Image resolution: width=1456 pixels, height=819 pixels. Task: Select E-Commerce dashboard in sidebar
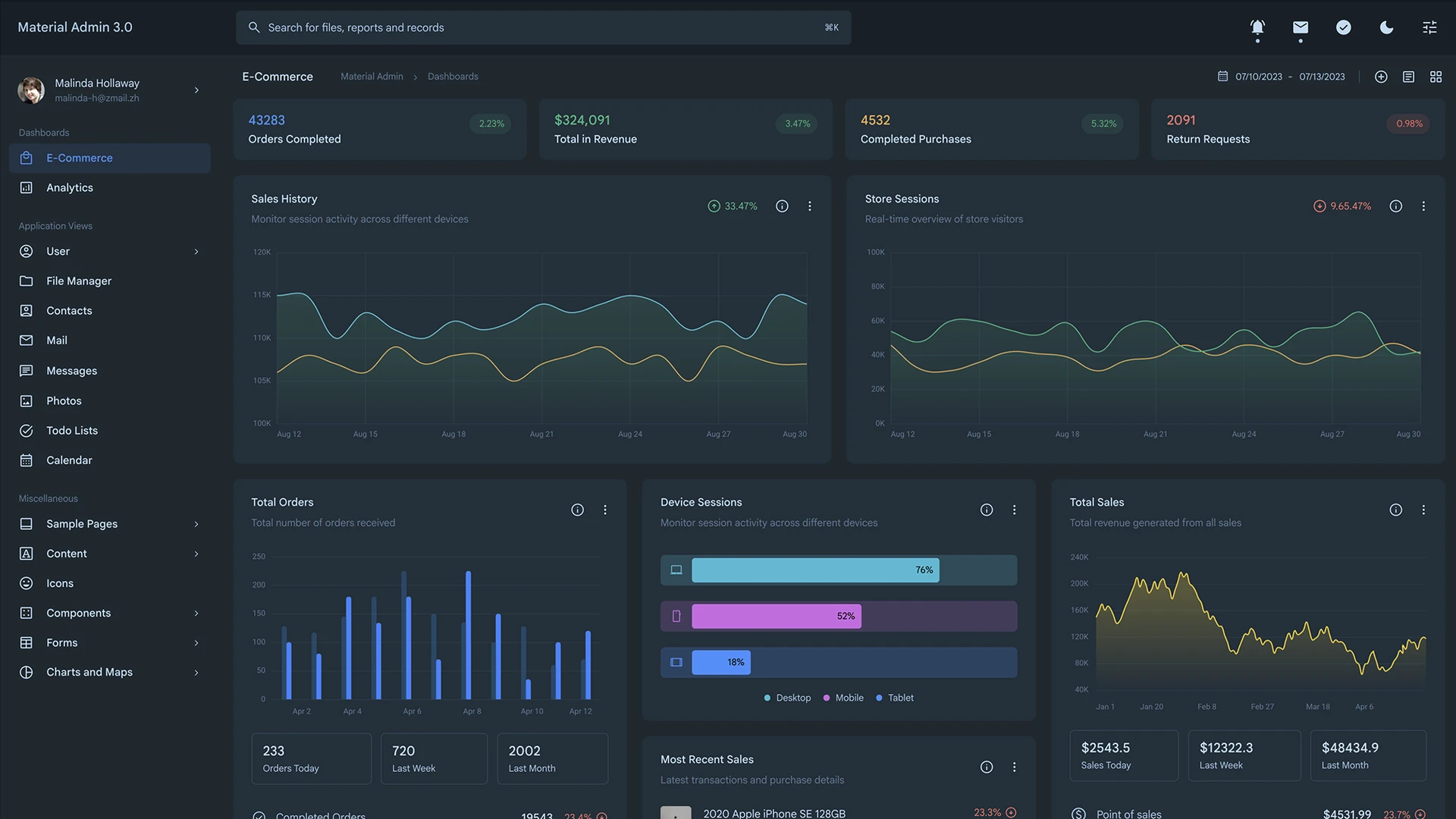(110, 158)
